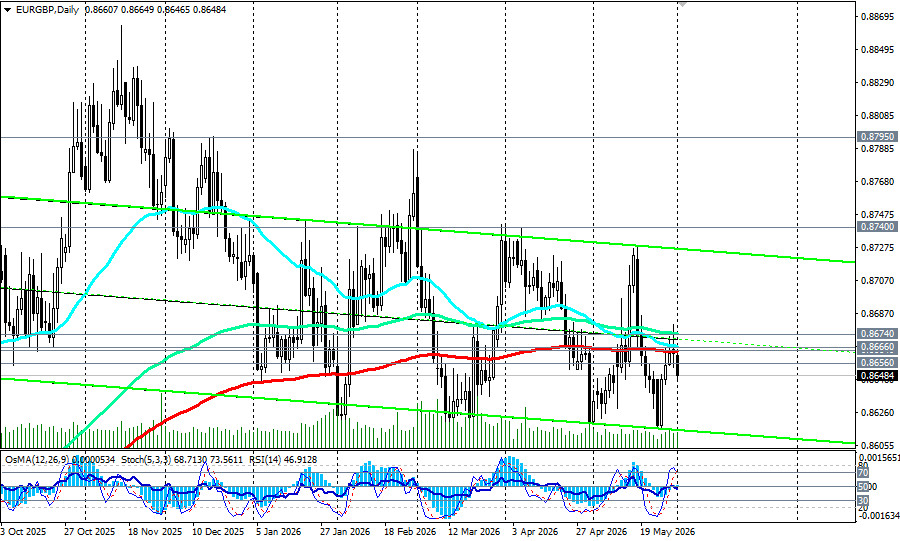Click the 0.87680 price axis tick
The image size is (900, 541).
tap(878, 181)
